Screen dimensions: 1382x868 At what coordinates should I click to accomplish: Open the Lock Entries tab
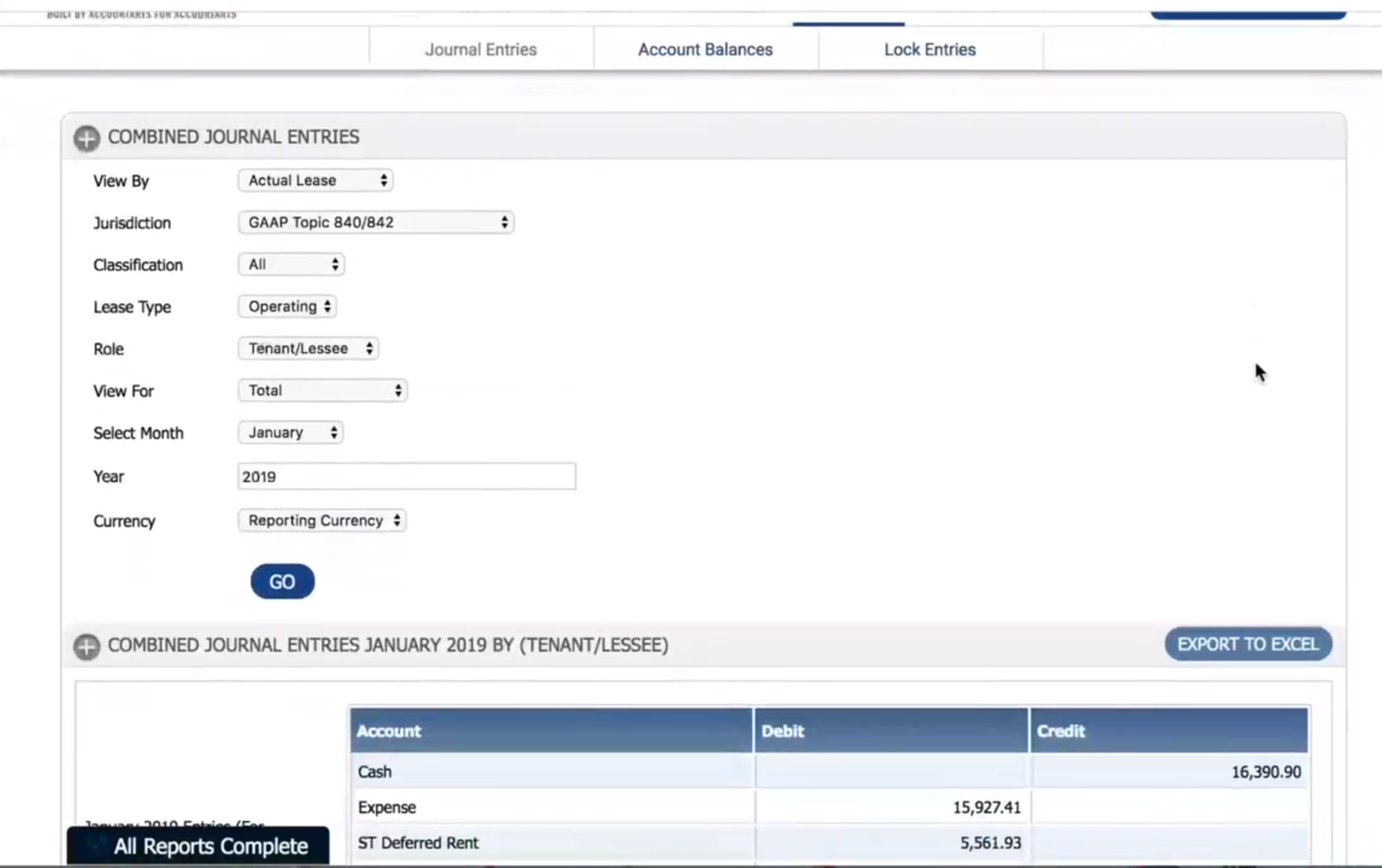[929, 49]
